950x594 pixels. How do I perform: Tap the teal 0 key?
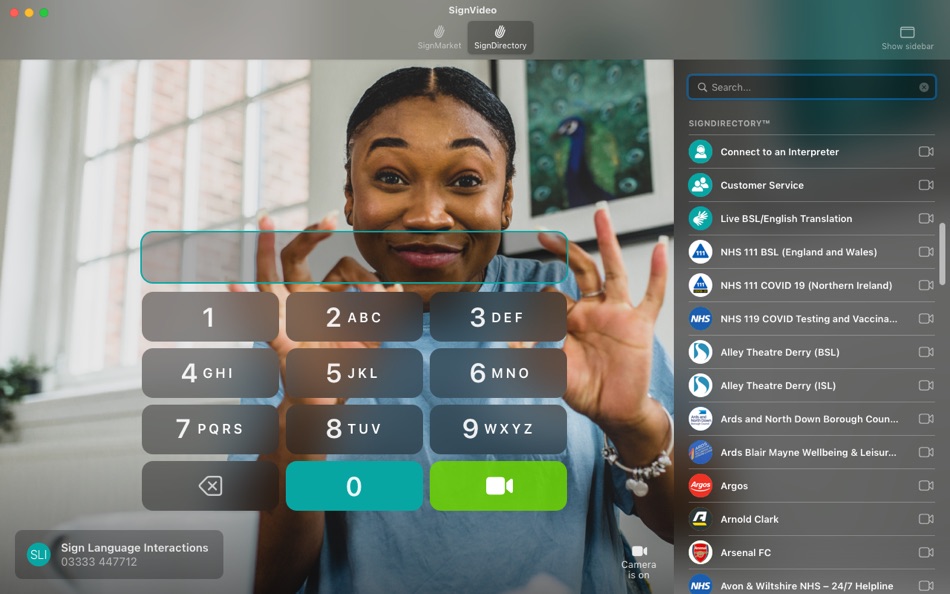(354, 486)
